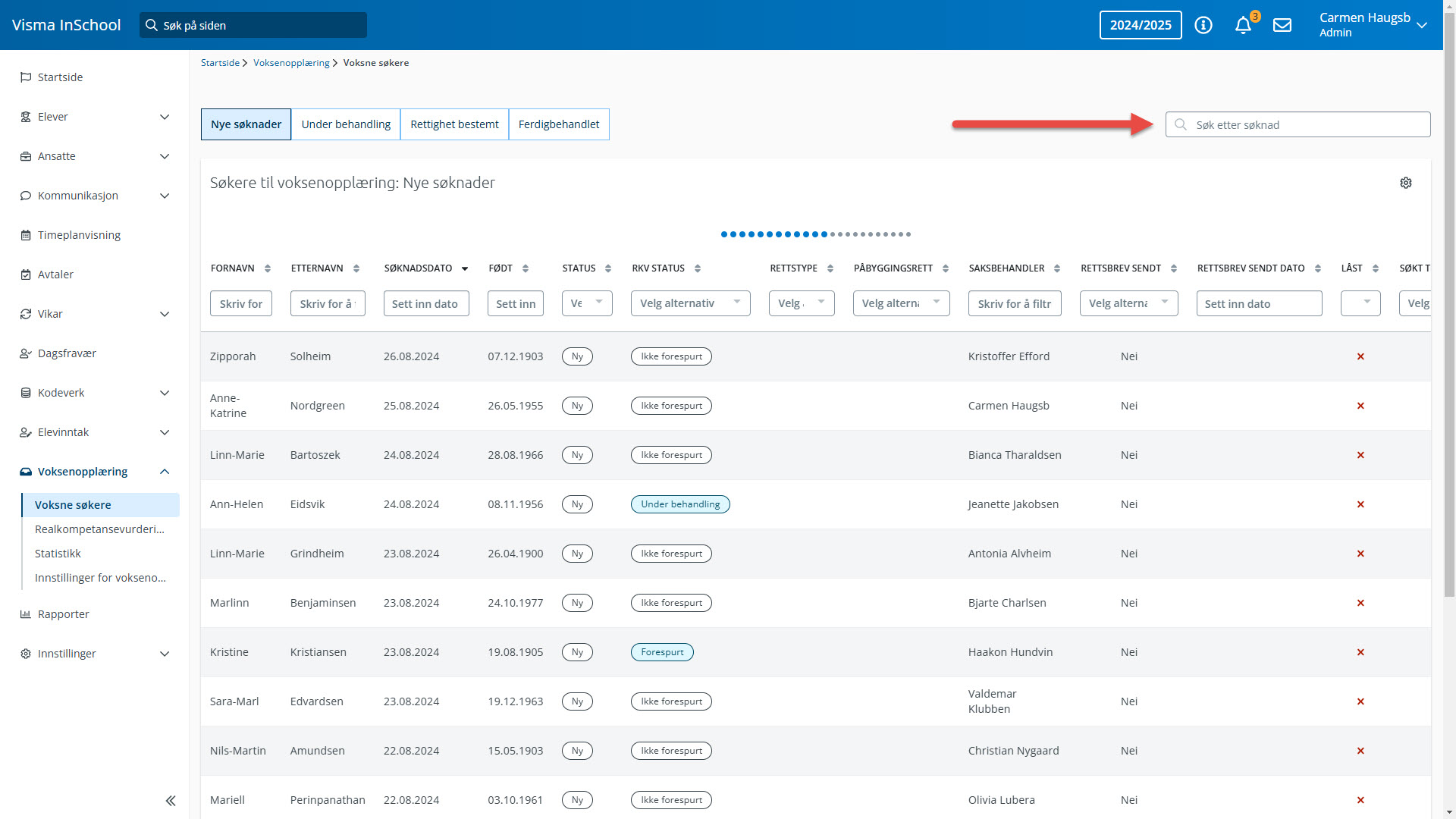Screen dimensions: 1456x819
Task: Click the Startside flag icon
Action: (26, 77)
